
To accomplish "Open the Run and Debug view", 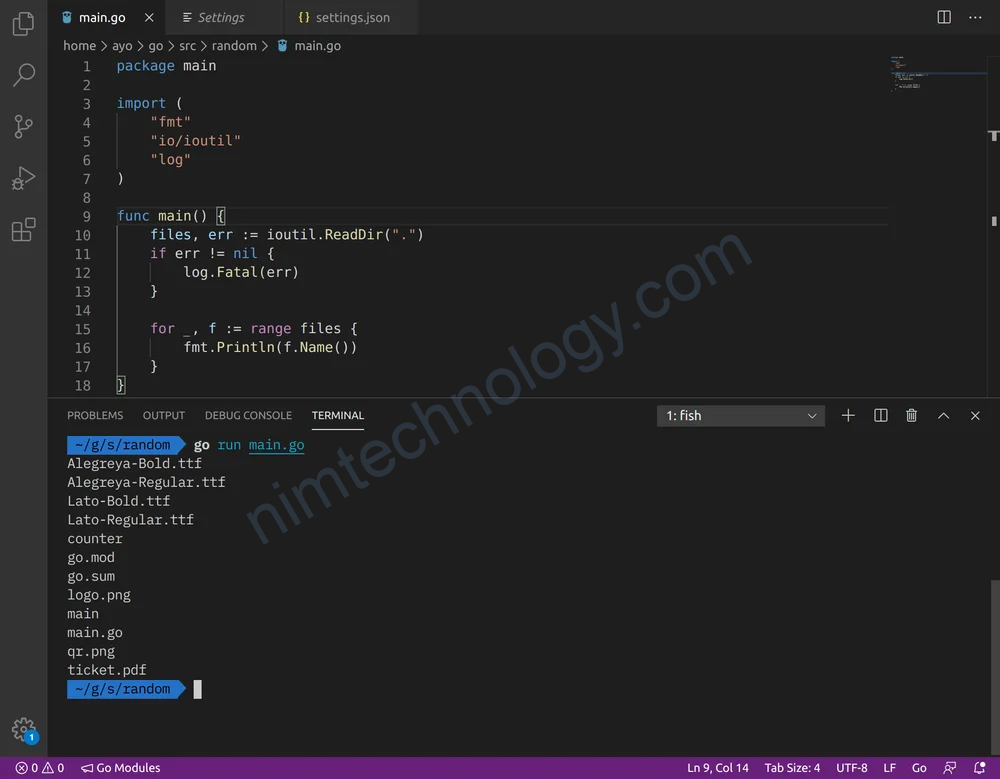I will [x=23, y=179].
